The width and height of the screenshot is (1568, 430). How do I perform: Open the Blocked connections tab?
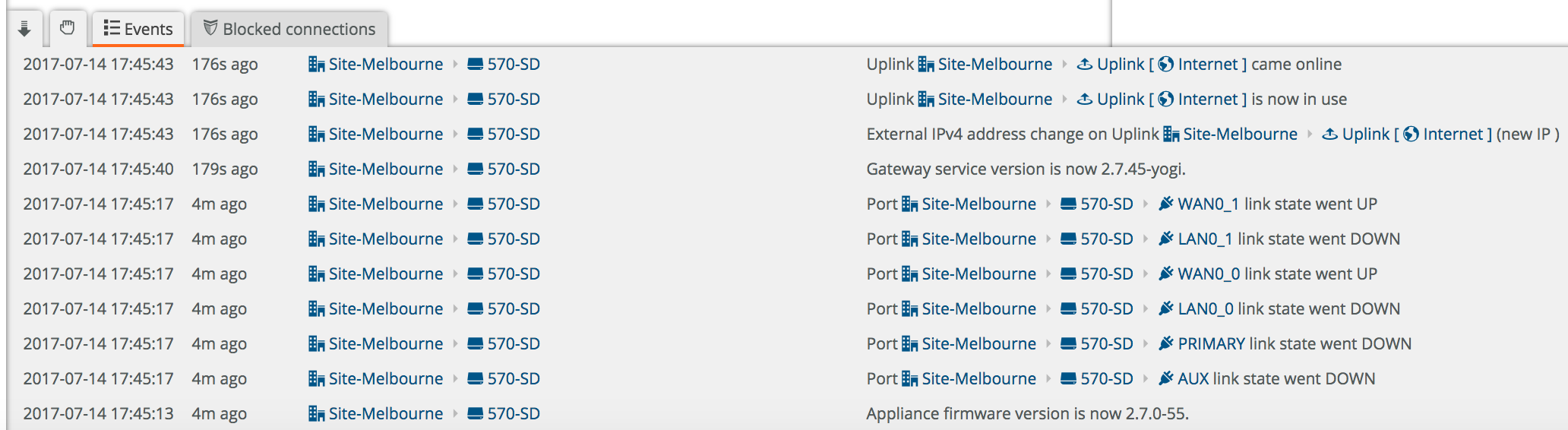pos(289,29)
